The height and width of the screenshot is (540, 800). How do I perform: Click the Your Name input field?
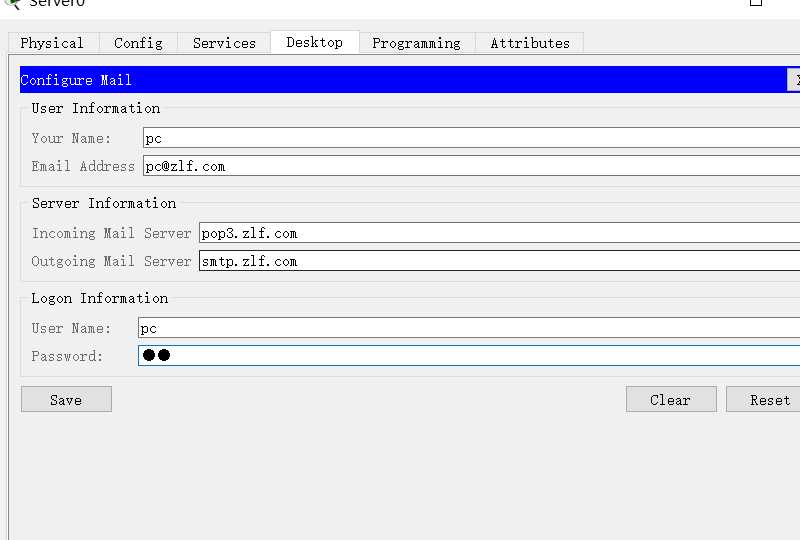471,138
